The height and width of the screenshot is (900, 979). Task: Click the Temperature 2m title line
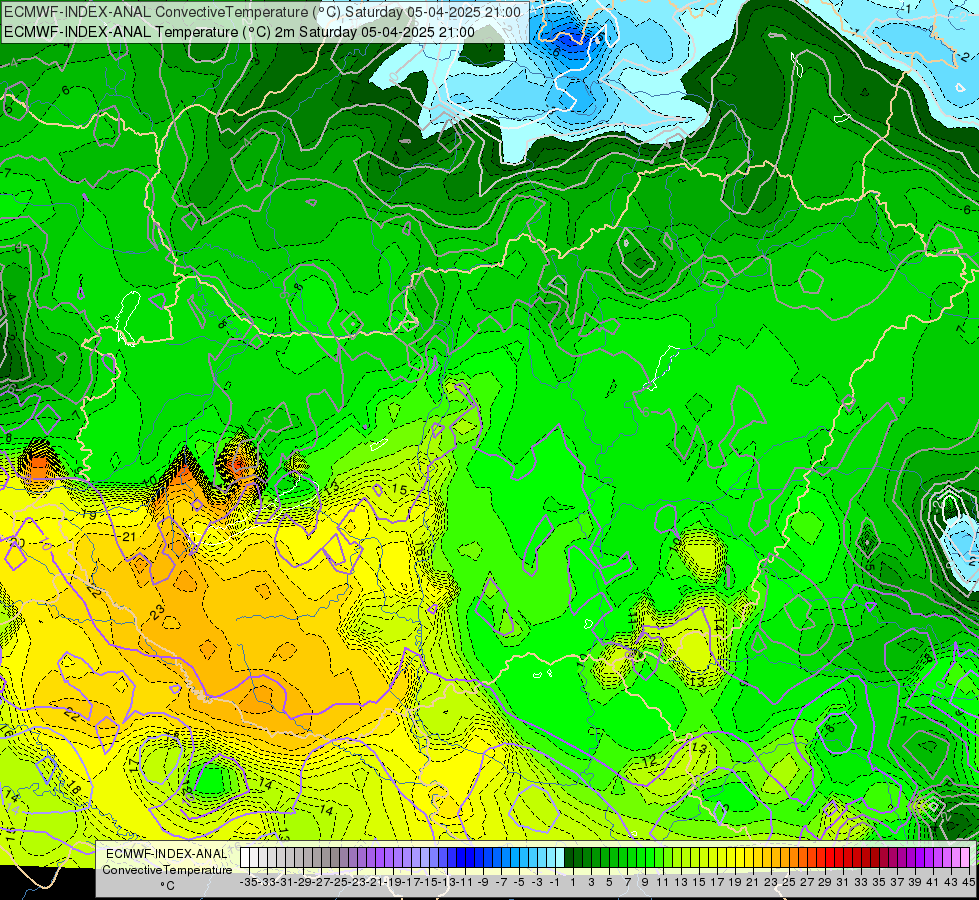click(x=239, y=32)
